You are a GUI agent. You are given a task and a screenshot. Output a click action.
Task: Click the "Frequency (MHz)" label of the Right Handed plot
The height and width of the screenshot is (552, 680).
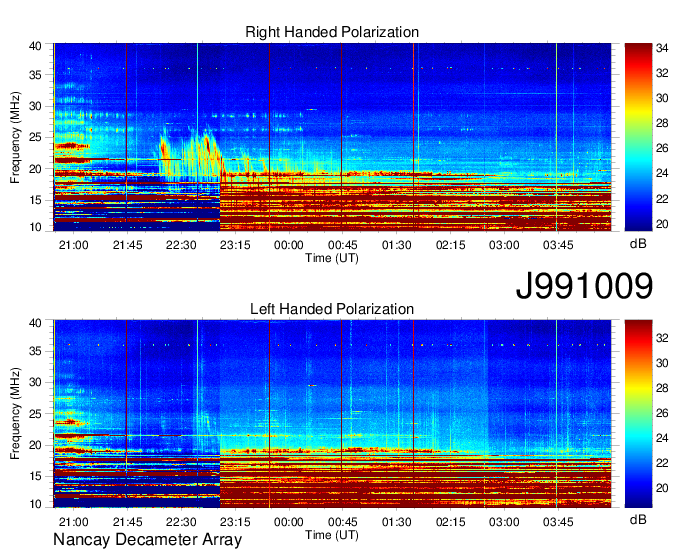coord(15,137)
